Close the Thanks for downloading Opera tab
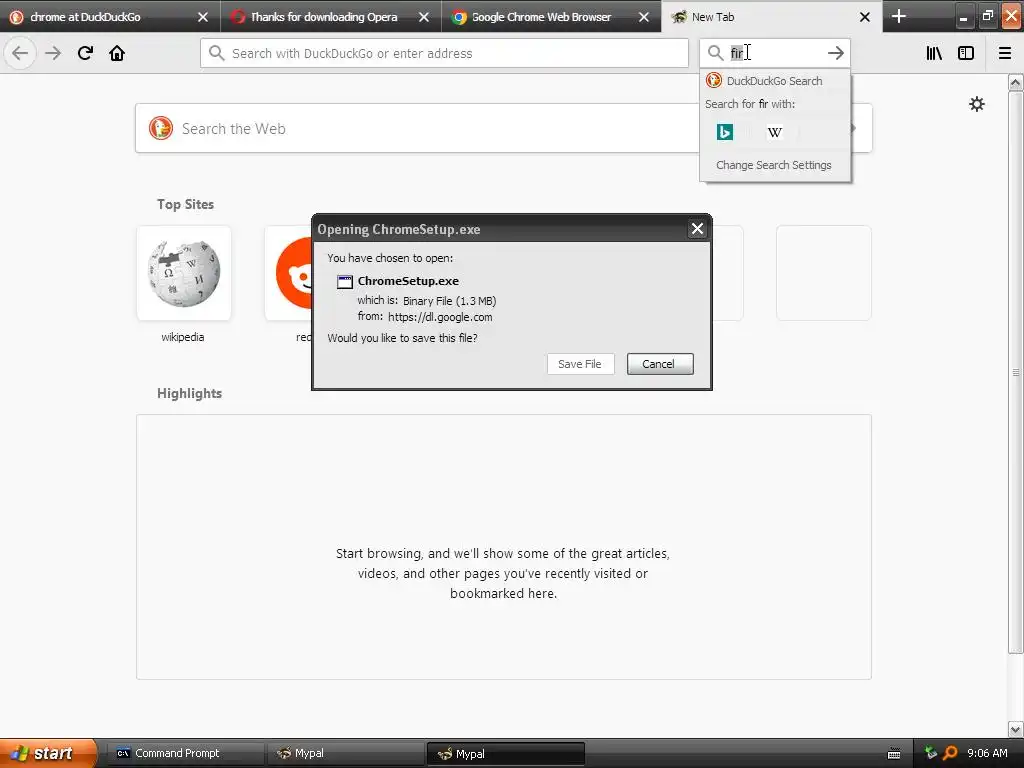 [424, 17]
